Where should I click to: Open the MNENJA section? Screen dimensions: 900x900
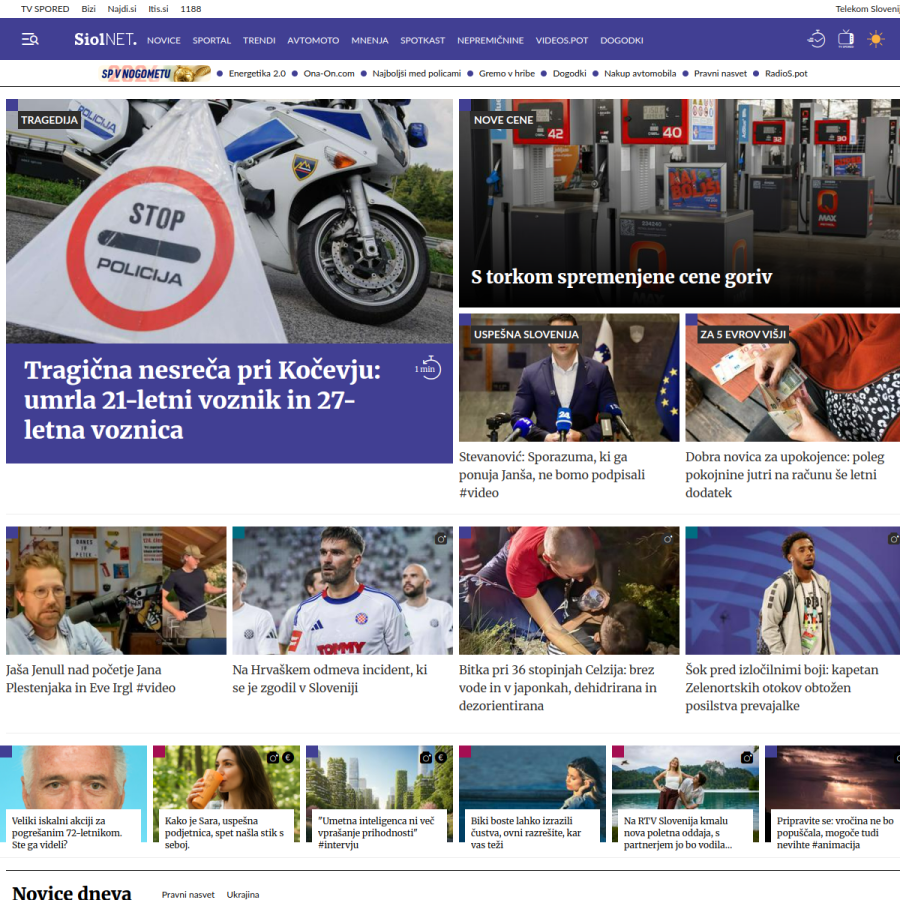tap(370, 40)
